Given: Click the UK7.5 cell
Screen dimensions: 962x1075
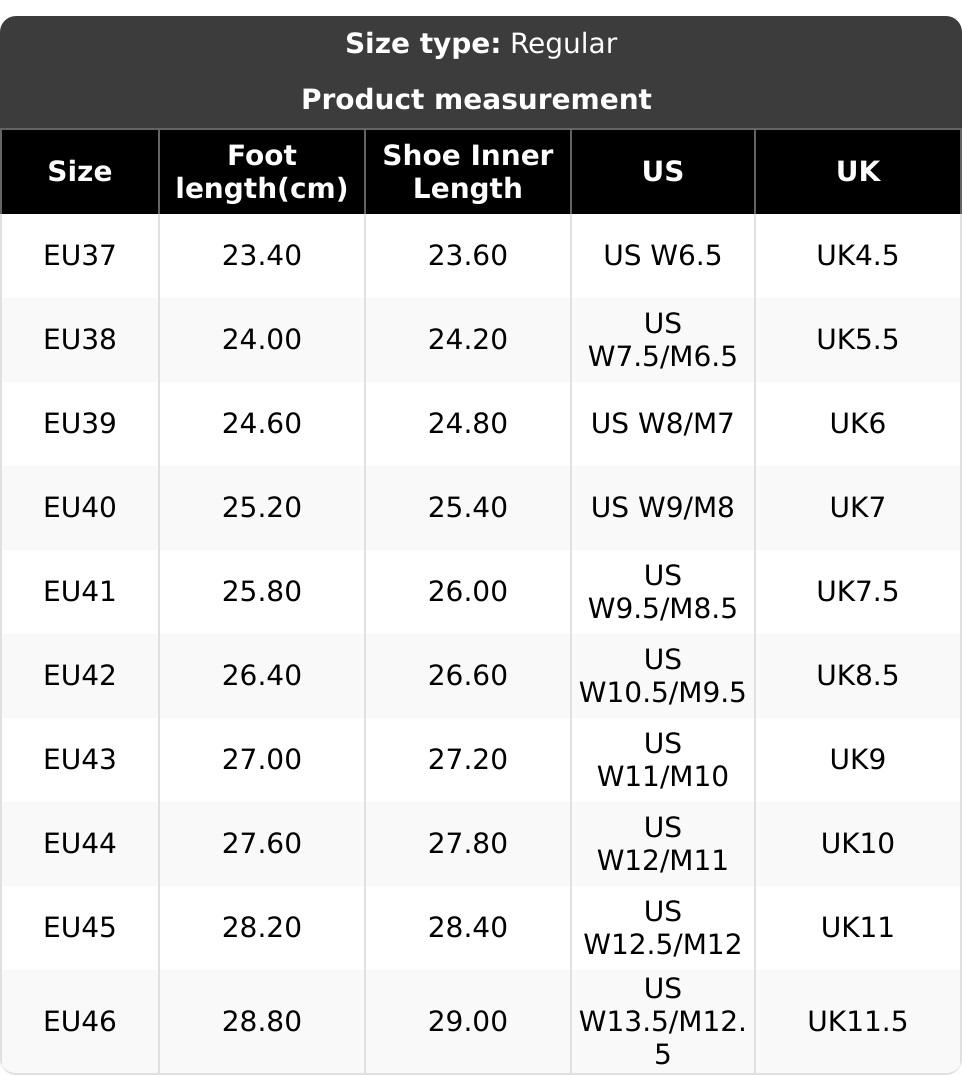Looking at the screenshot, I should pos(858,592).
